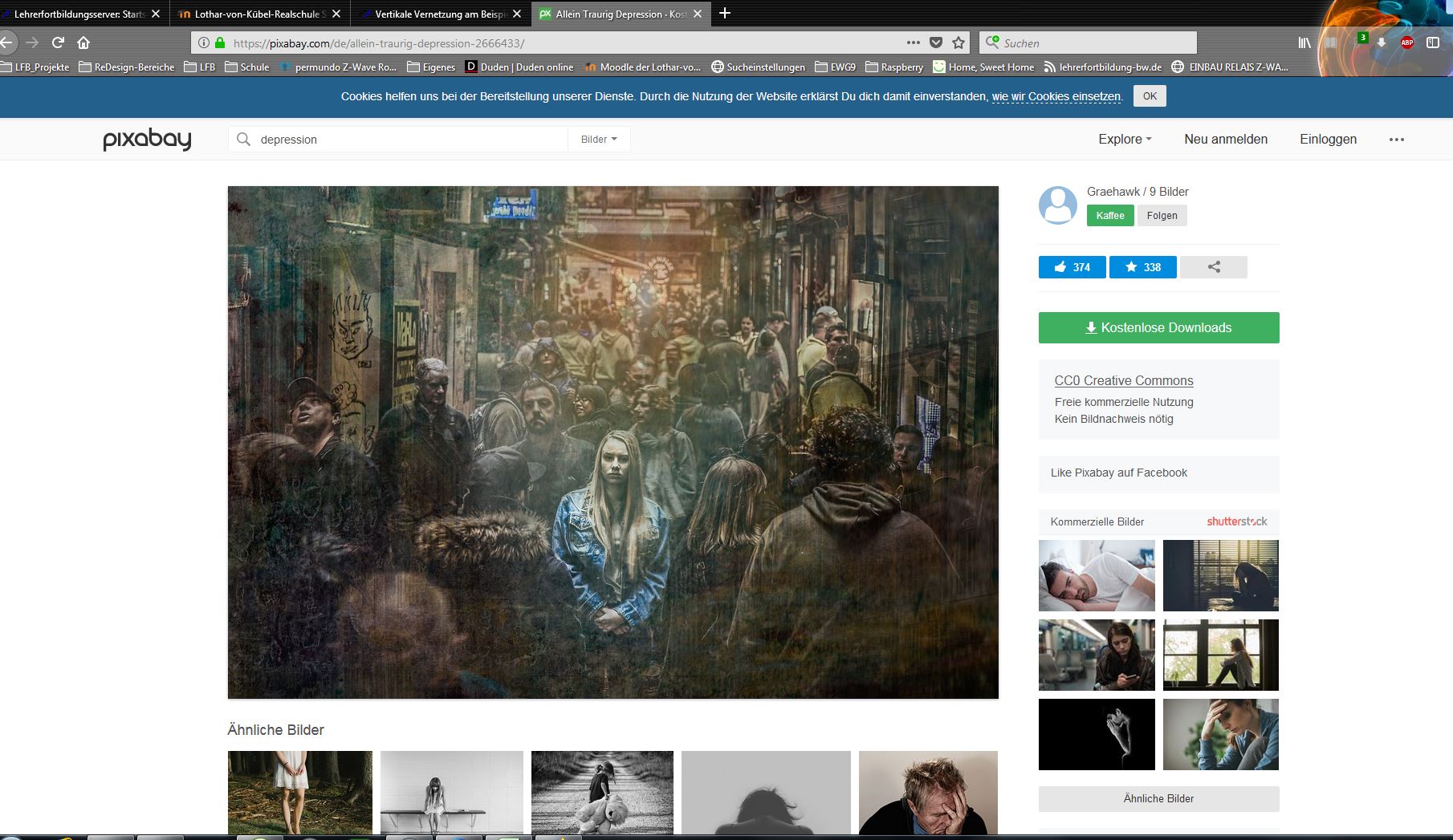The image size is (1453, 840).
Task: Open the Duden online bookmark
Action: [519, 67]
